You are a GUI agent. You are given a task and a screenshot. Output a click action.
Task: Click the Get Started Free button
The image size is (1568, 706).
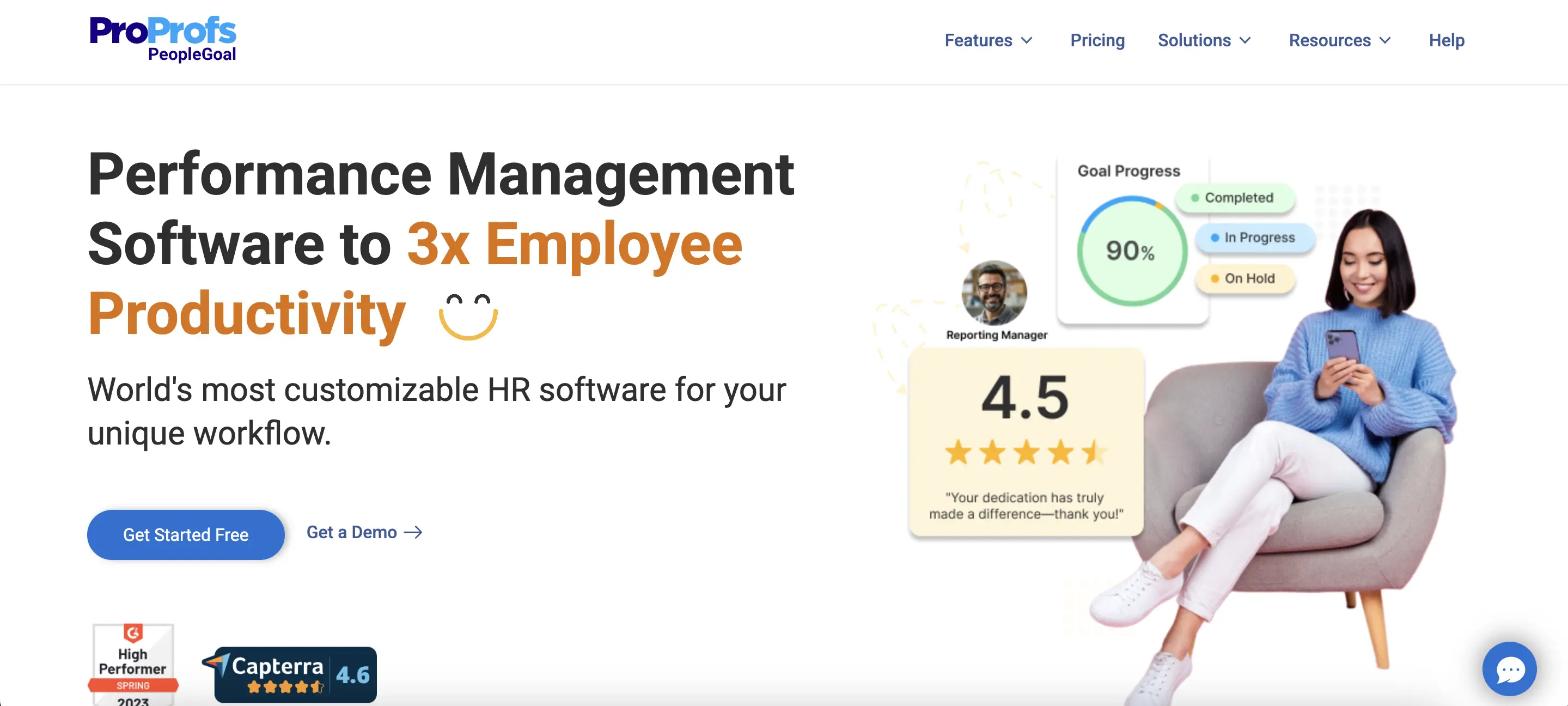tap(186, 534)
